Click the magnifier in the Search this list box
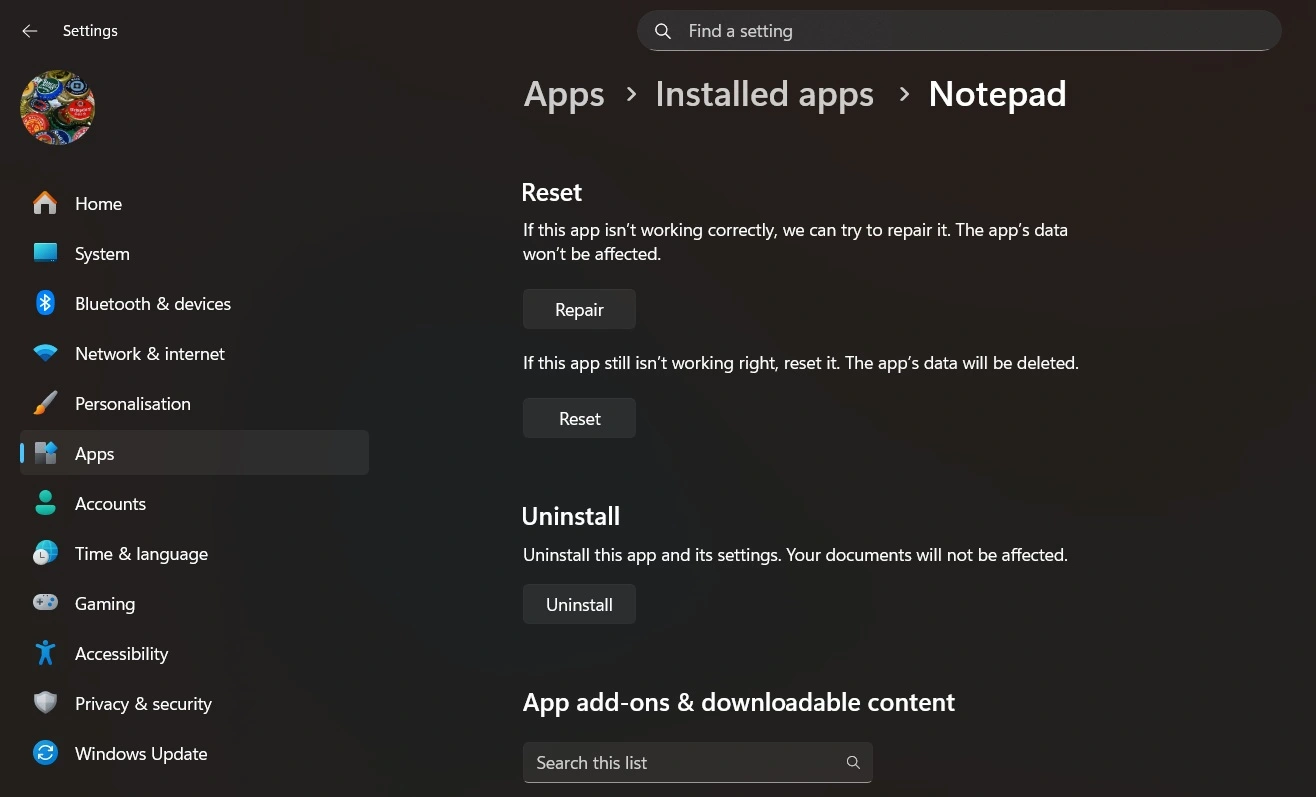The height and width of the screenshot is (797, 1316). coord(853,762)
